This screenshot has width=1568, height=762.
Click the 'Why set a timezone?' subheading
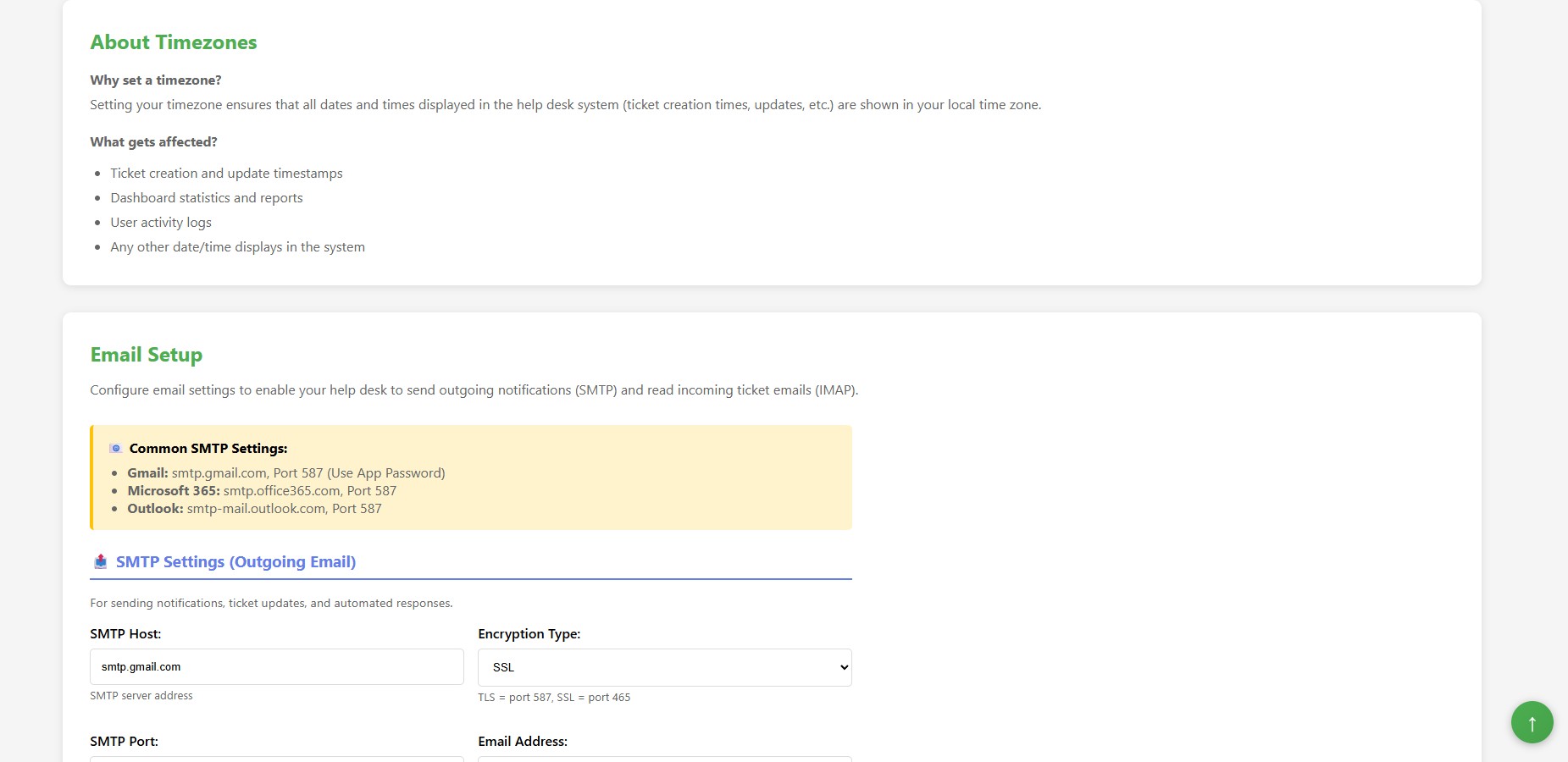point(156,80)
